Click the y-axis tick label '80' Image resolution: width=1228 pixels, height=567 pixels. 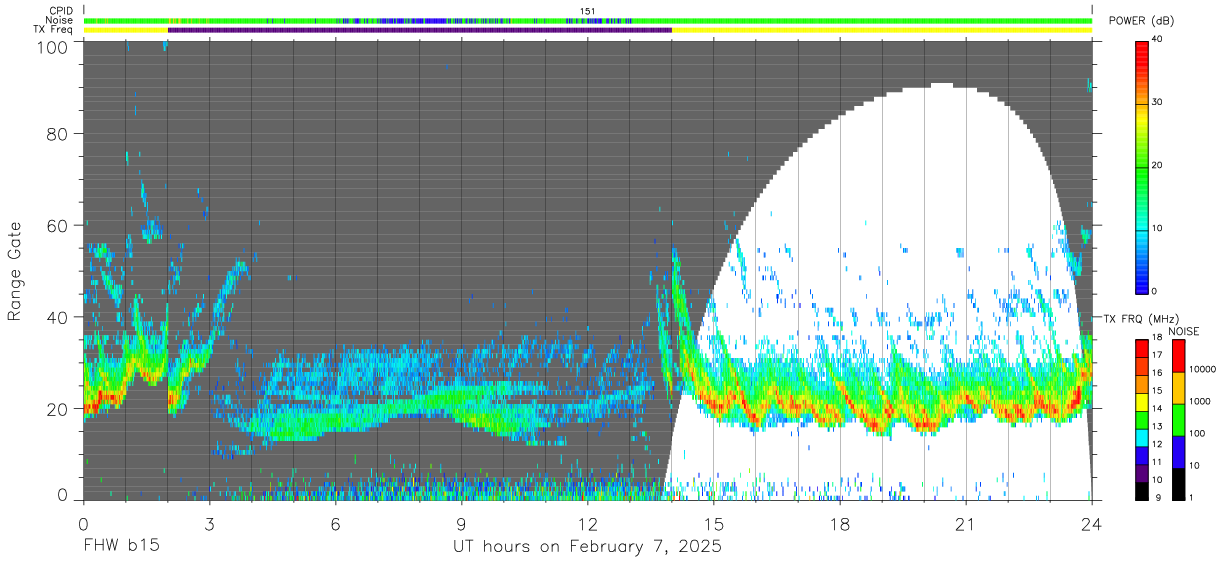(x=58, y=133)
